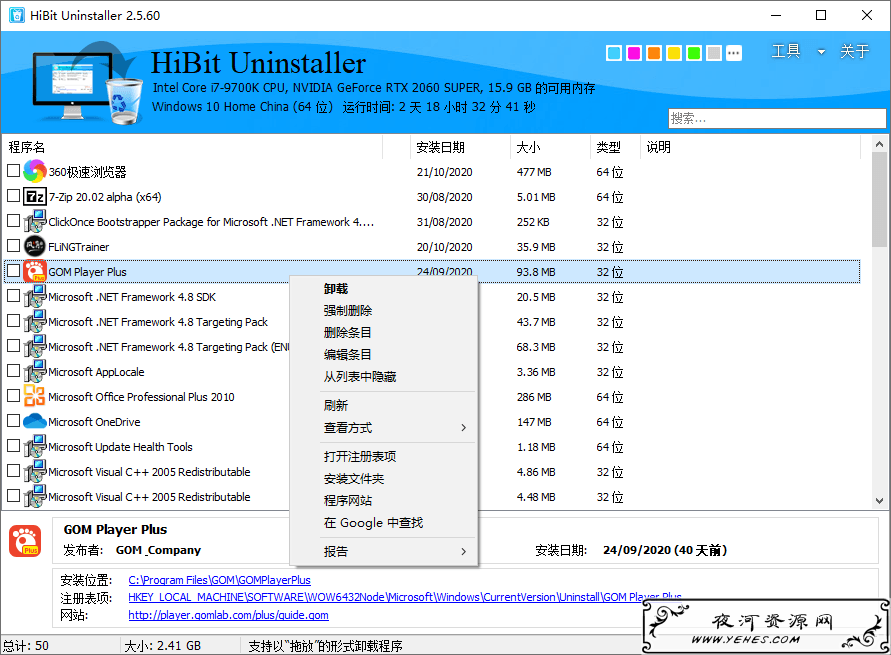Sort the list by 类型 column header

[x=615, y=147]
